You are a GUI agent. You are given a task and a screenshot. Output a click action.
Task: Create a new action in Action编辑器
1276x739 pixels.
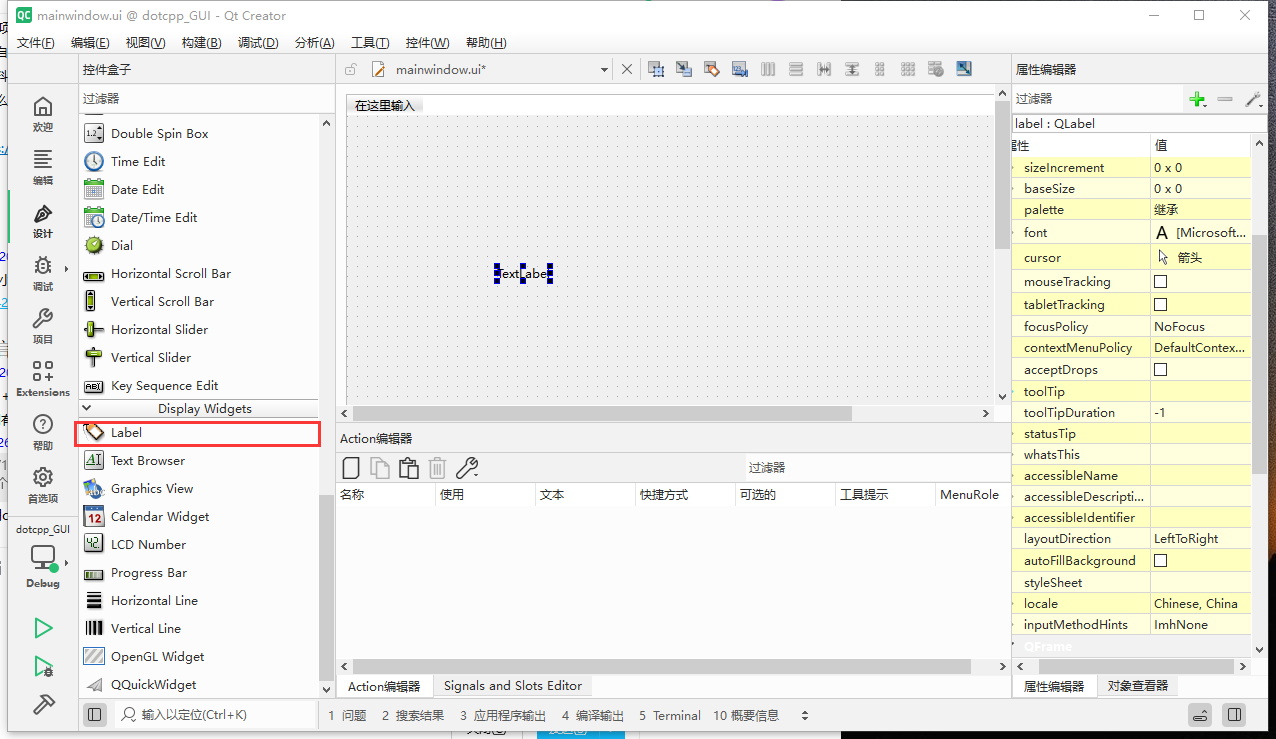(351, 468)
